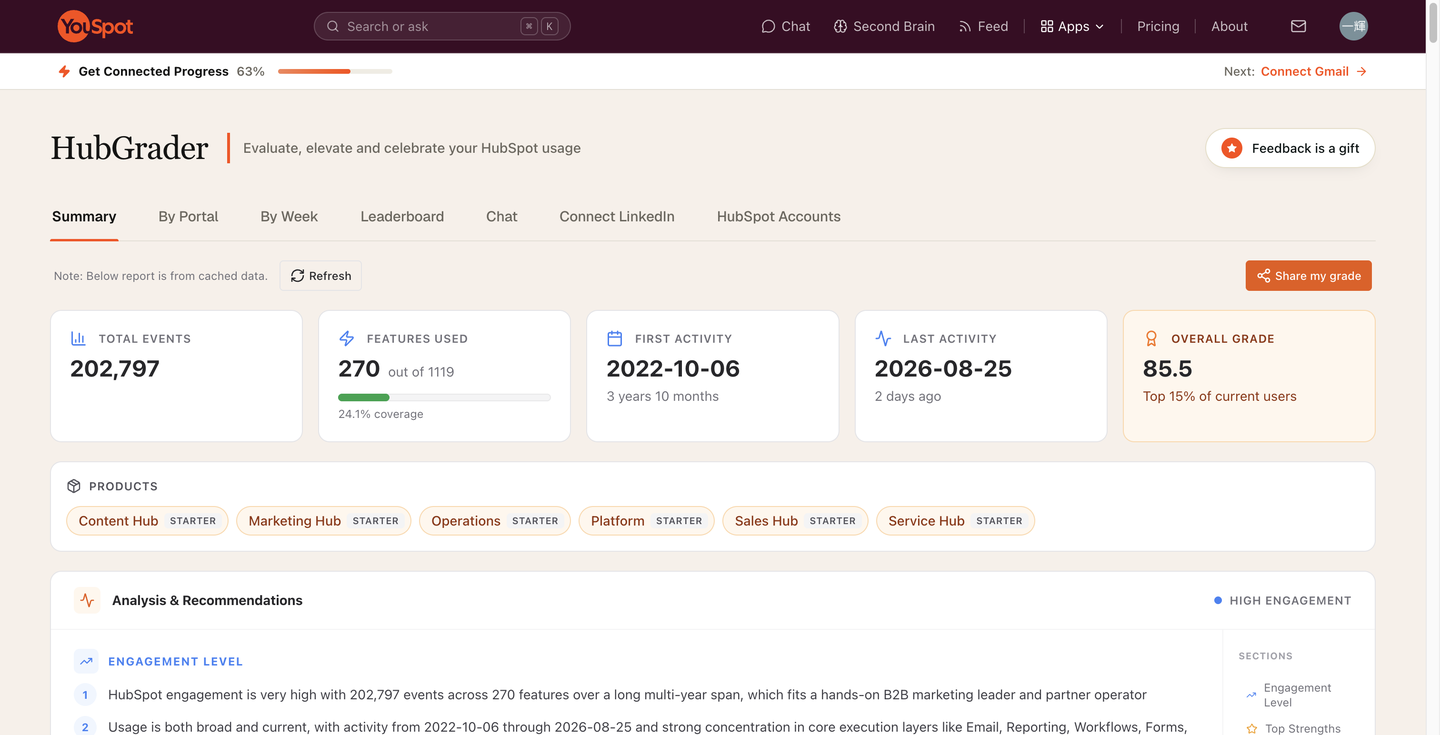Go to Pricing page

pos(1158,26)
